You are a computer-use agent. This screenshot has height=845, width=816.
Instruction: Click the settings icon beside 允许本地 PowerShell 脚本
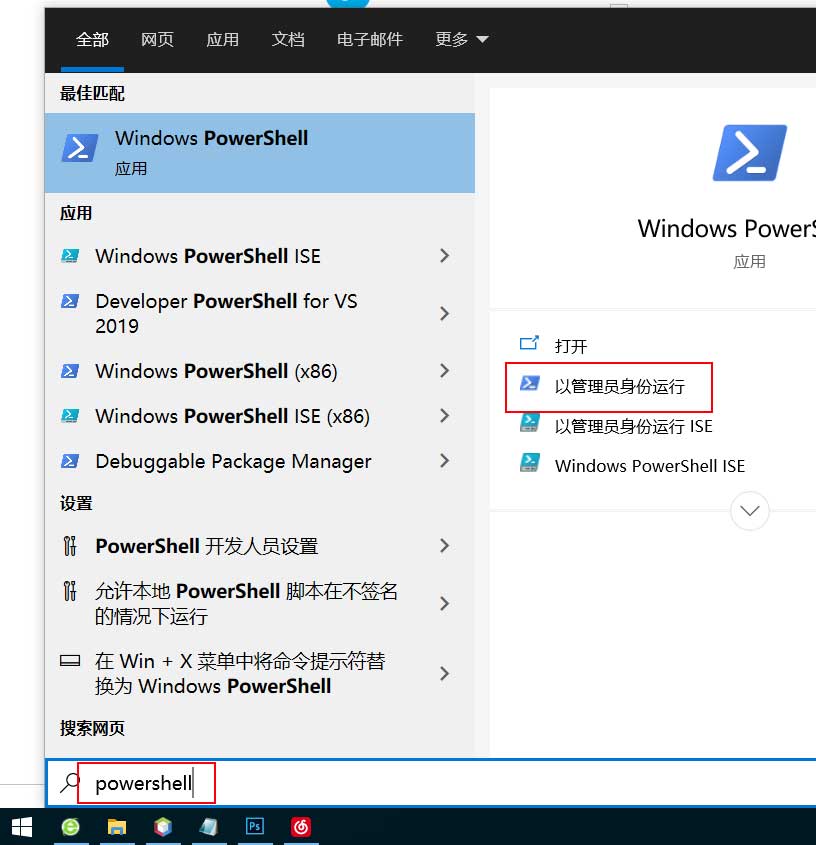pyautogui.click(x=70, y=591)
